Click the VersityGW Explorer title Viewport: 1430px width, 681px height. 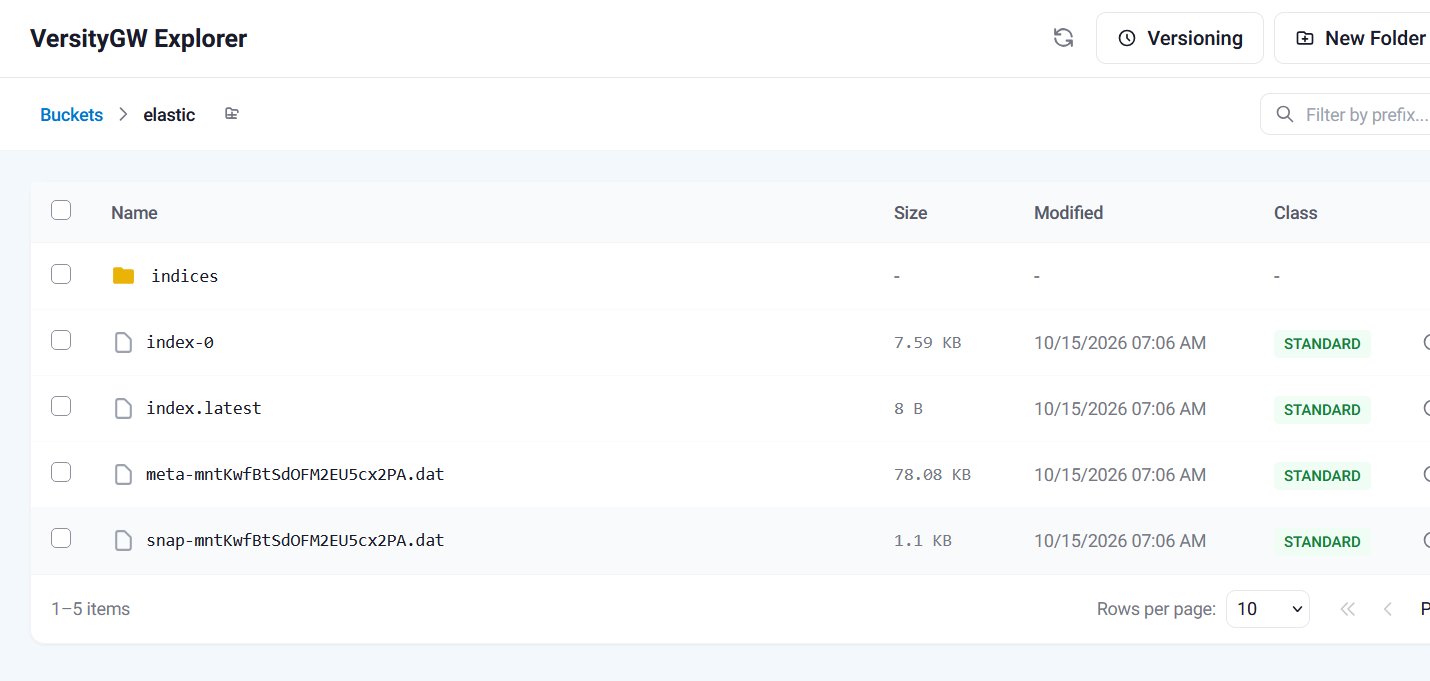138,38
